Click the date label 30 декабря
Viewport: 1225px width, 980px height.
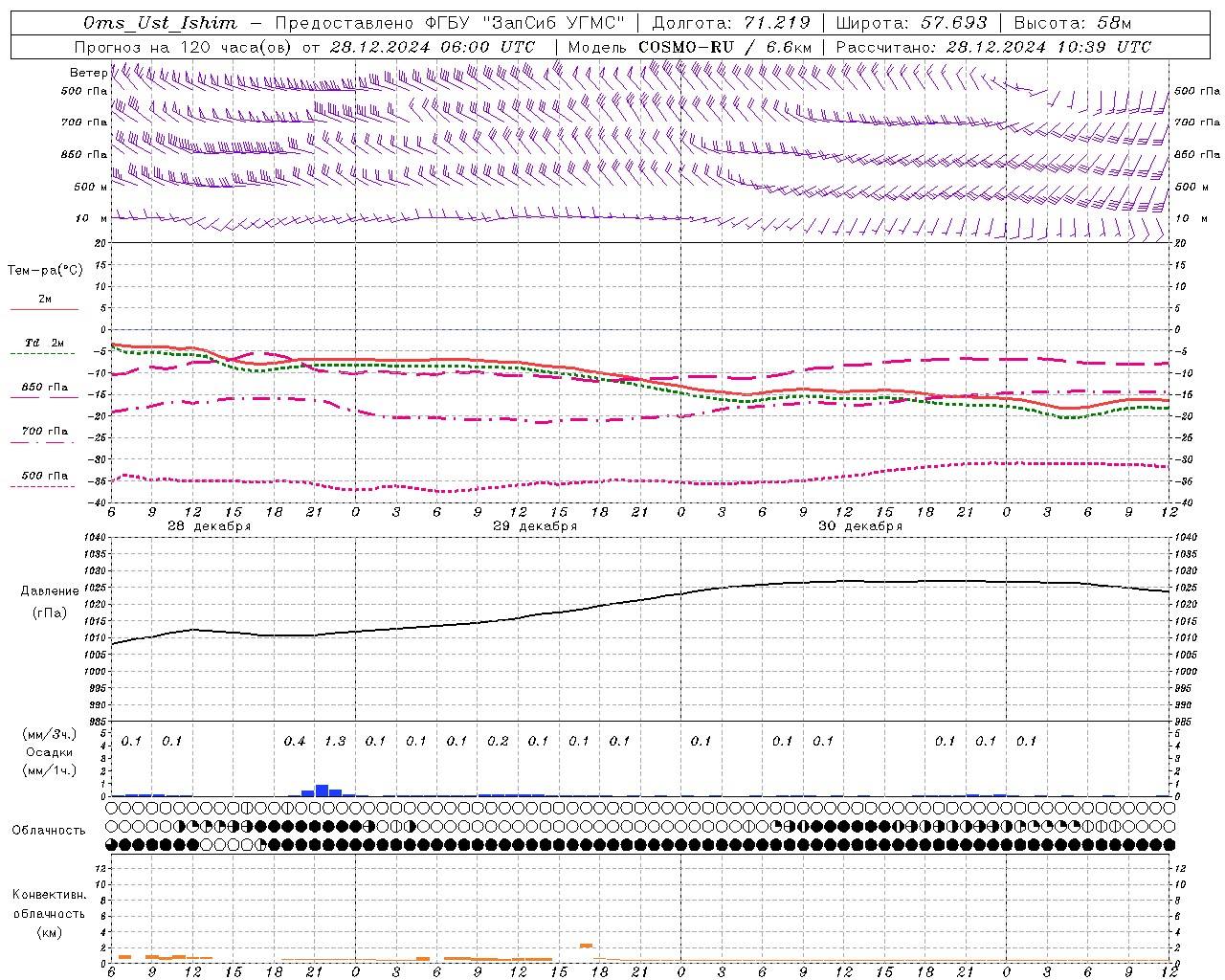pos(860,526)
